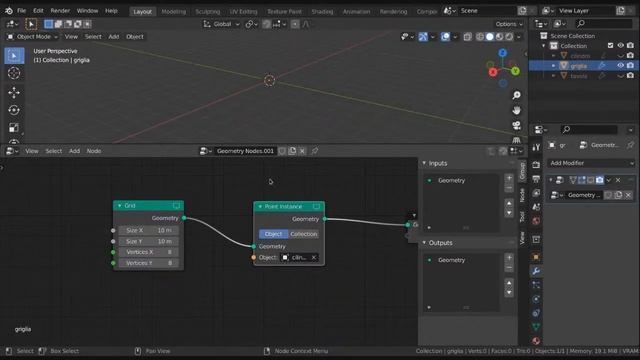Image resolution: width=640 pixels, height=360 pixels.
Task: Select Collection mode in Point Instance
Action: coord(303,234)
